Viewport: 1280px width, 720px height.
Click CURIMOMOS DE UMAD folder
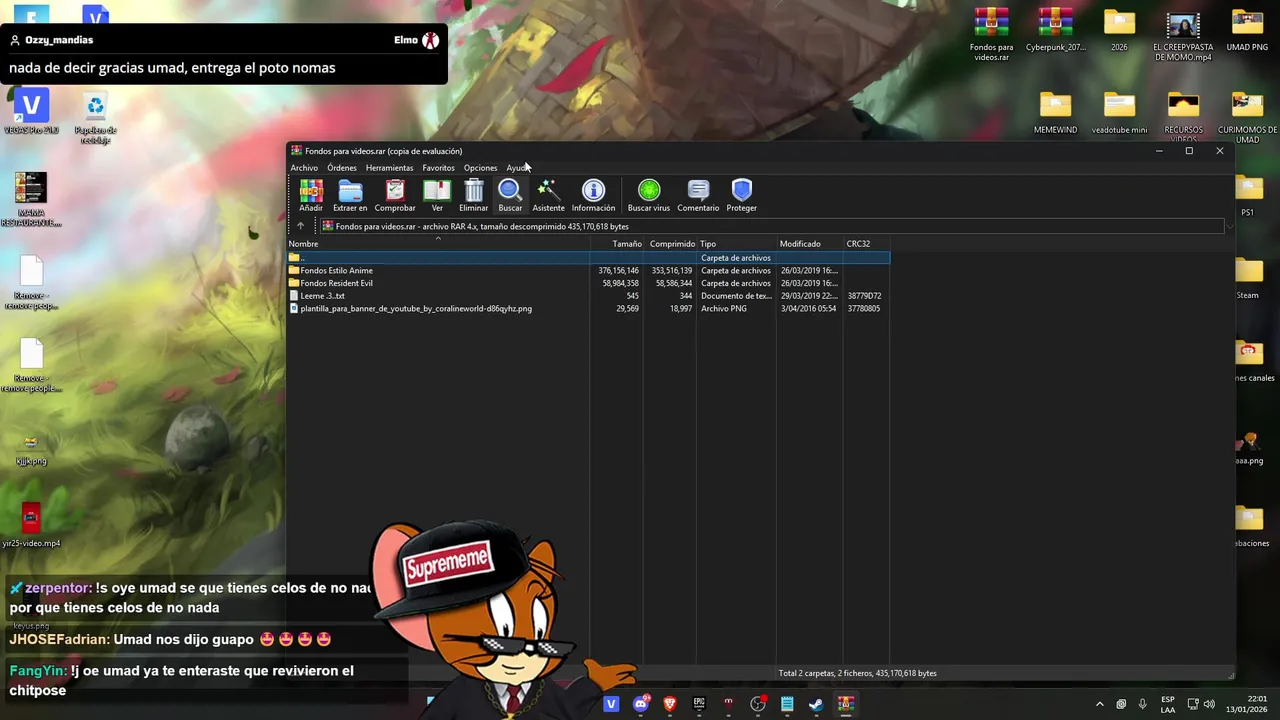click(1247, 117)
